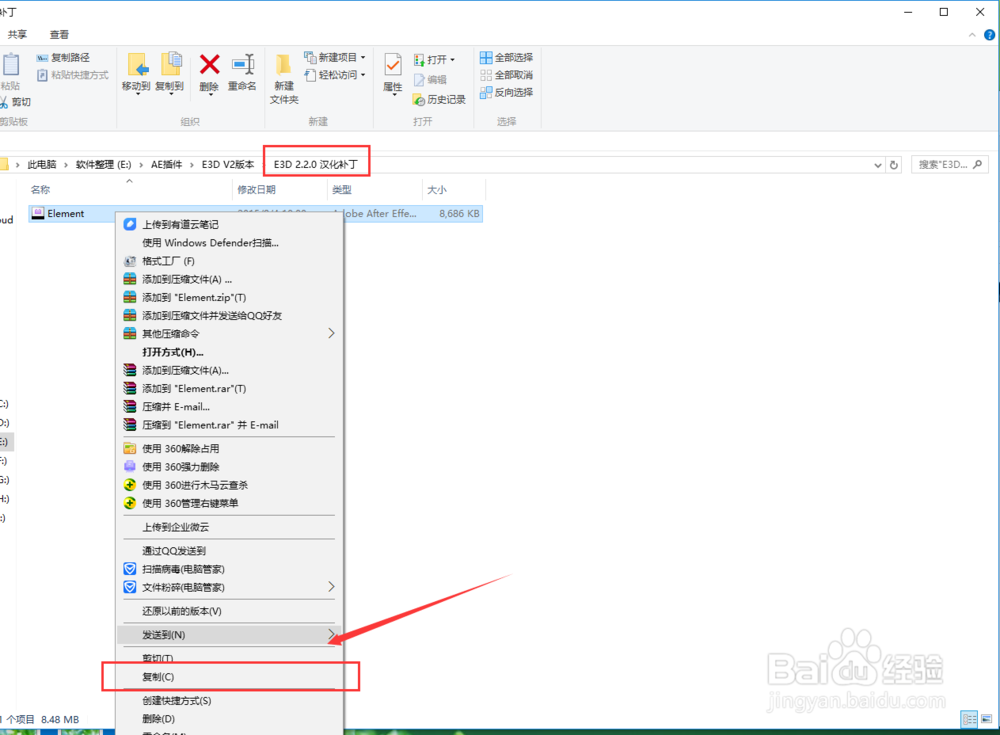
Task: Choose 打开方式(H)... menu entry
Action: point(230,352)
